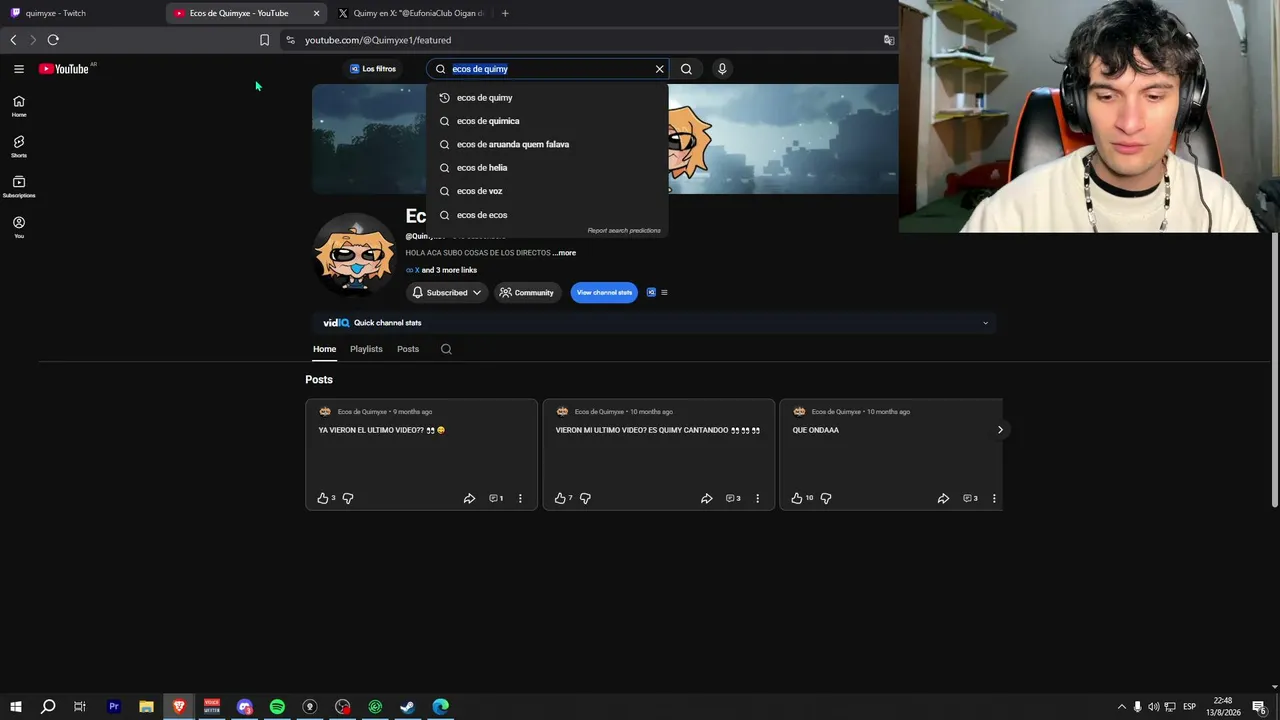Screen dimensions: 1280x720
Task: Click Report search predictions link
Action: pos(624,231)
